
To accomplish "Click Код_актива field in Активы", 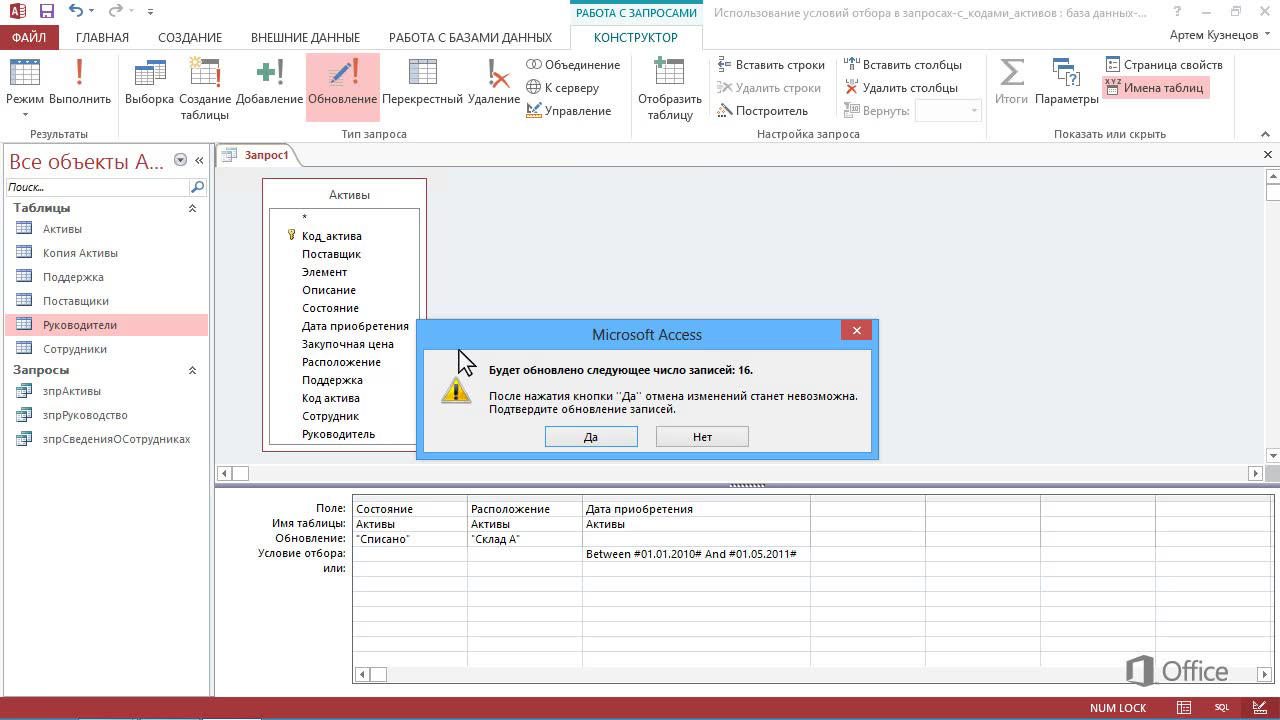I will point(332,236).
